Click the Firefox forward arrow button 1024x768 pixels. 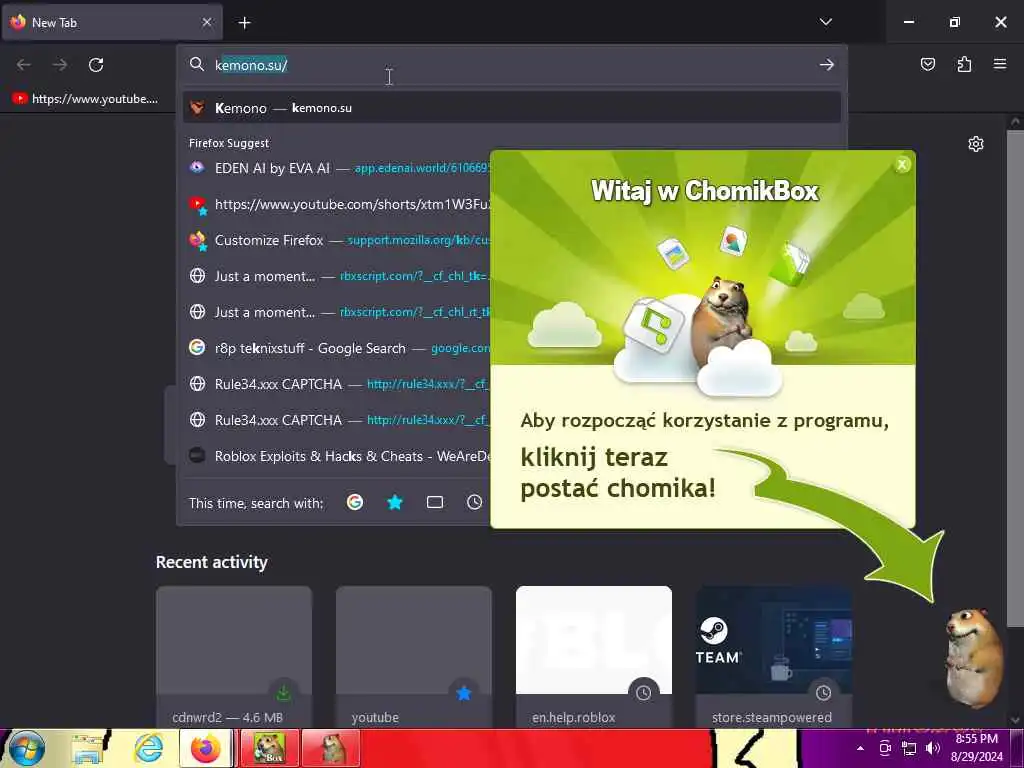coord(60,65)
